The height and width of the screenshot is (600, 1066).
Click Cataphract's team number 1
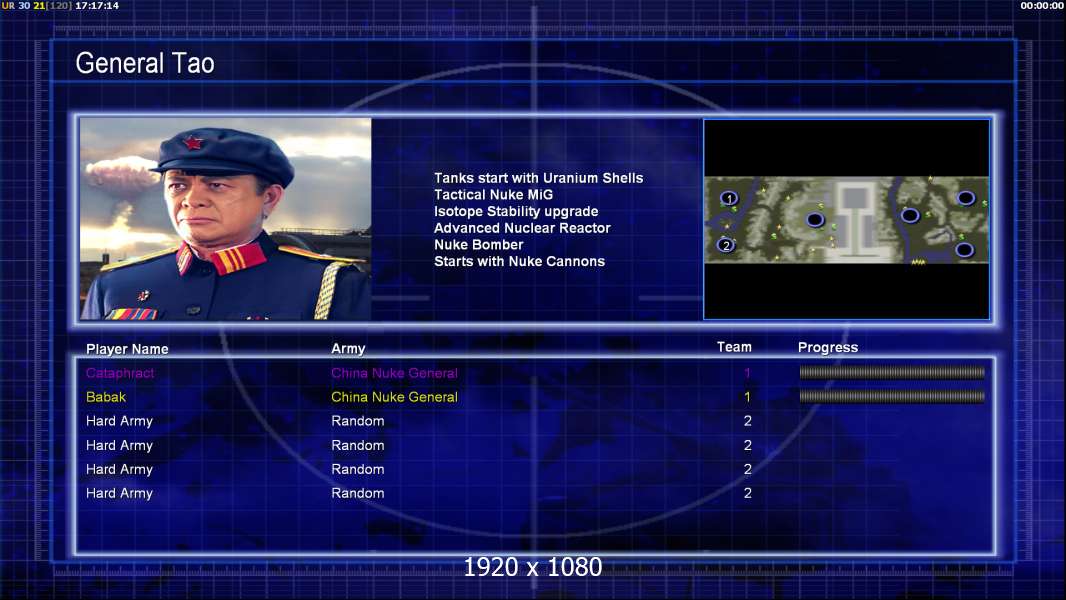pos(747,373)
